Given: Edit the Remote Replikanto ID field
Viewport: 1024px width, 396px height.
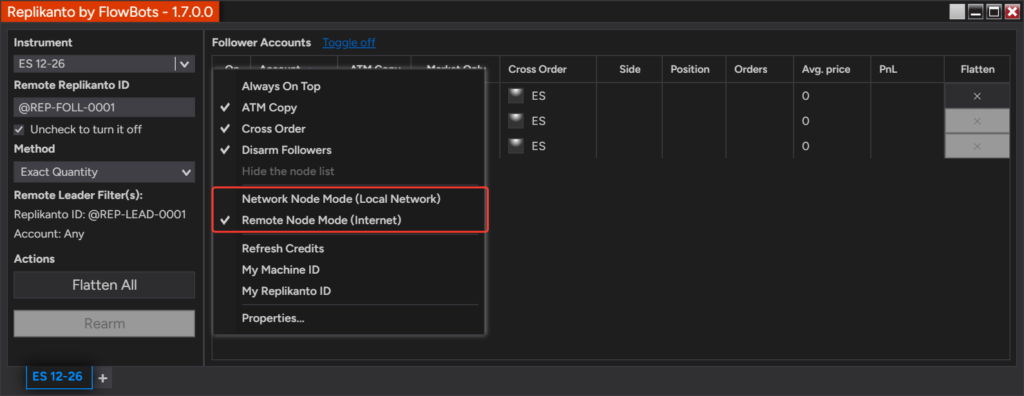Looking at the screenshot, I should click(x=104, y=107).
